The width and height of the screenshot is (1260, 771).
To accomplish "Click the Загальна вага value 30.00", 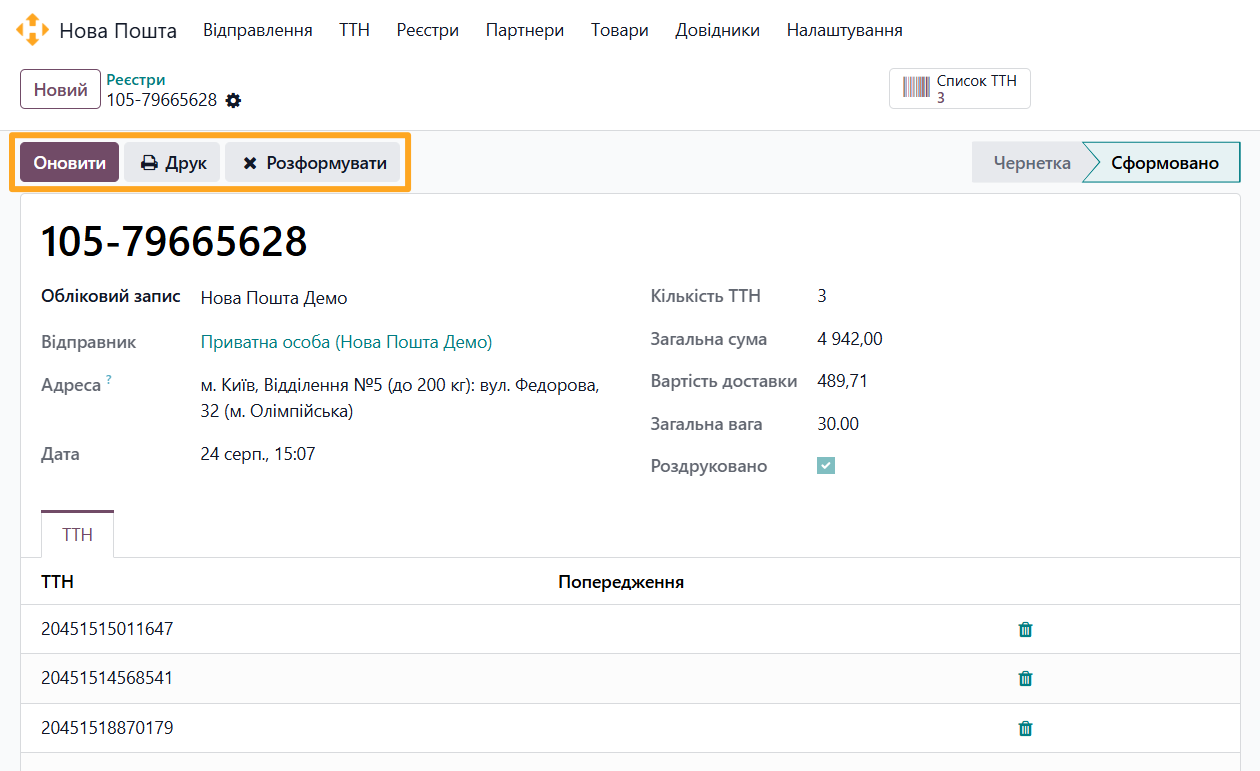I will (x=838, y=424).
